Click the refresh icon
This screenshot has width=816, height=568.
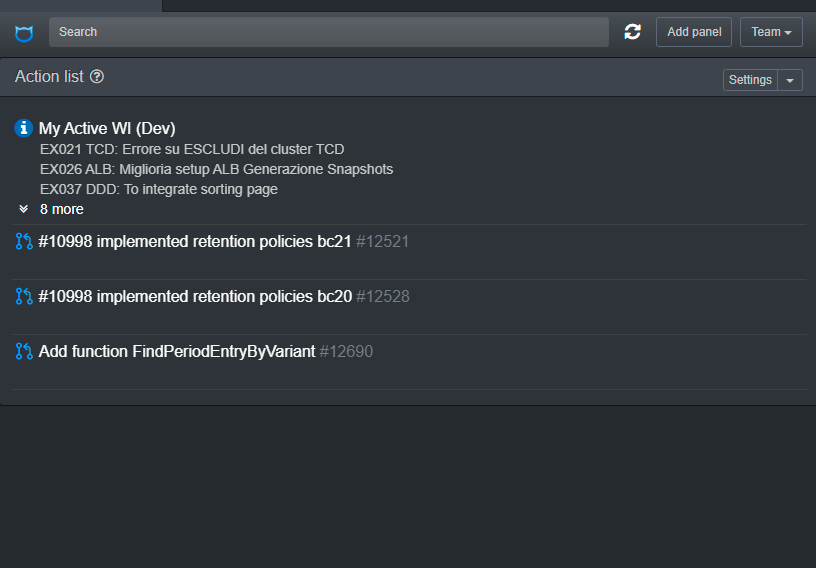coord(632,32)
